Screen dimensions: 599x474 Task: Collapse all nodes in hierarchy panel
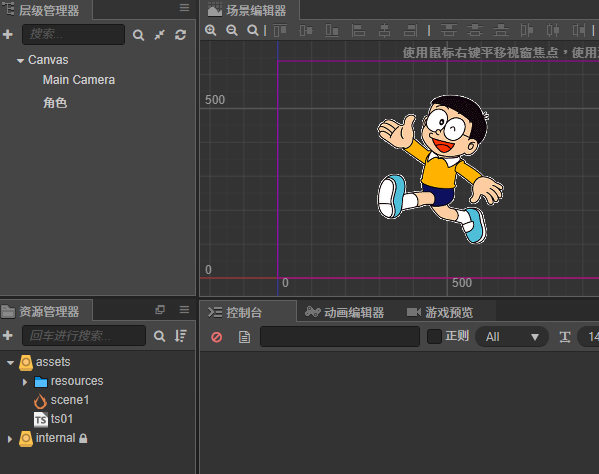click(159, 35)
